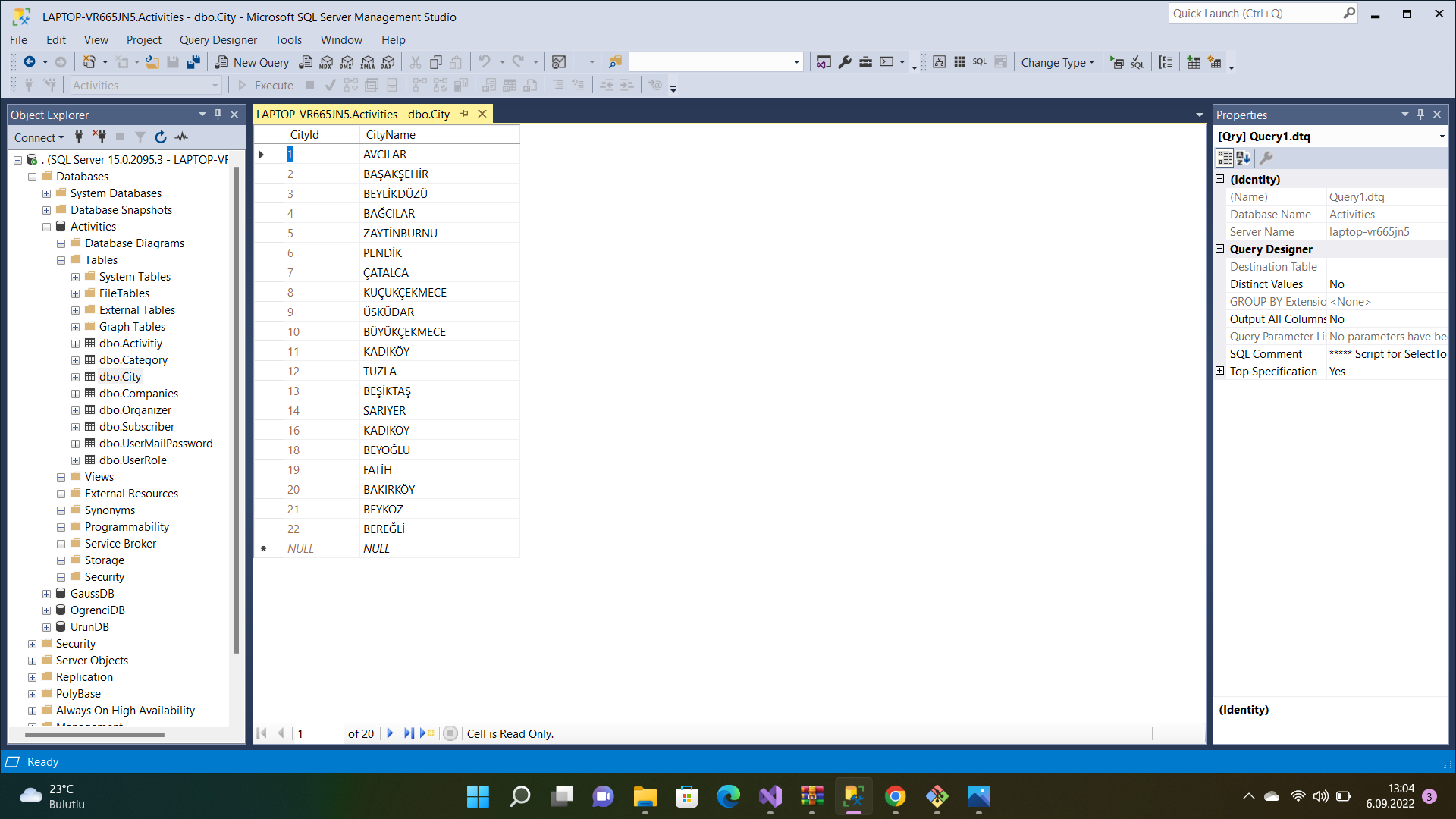1456x819 pixels.
Task: Open the Window menu
Action: point(341,39)
